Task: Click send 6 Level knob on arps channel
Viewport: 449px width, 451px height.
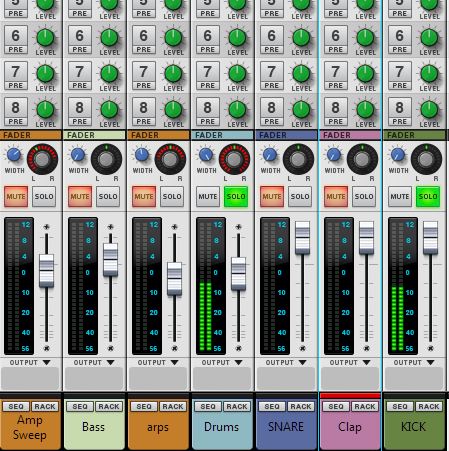Action: (x=173, y=38)
